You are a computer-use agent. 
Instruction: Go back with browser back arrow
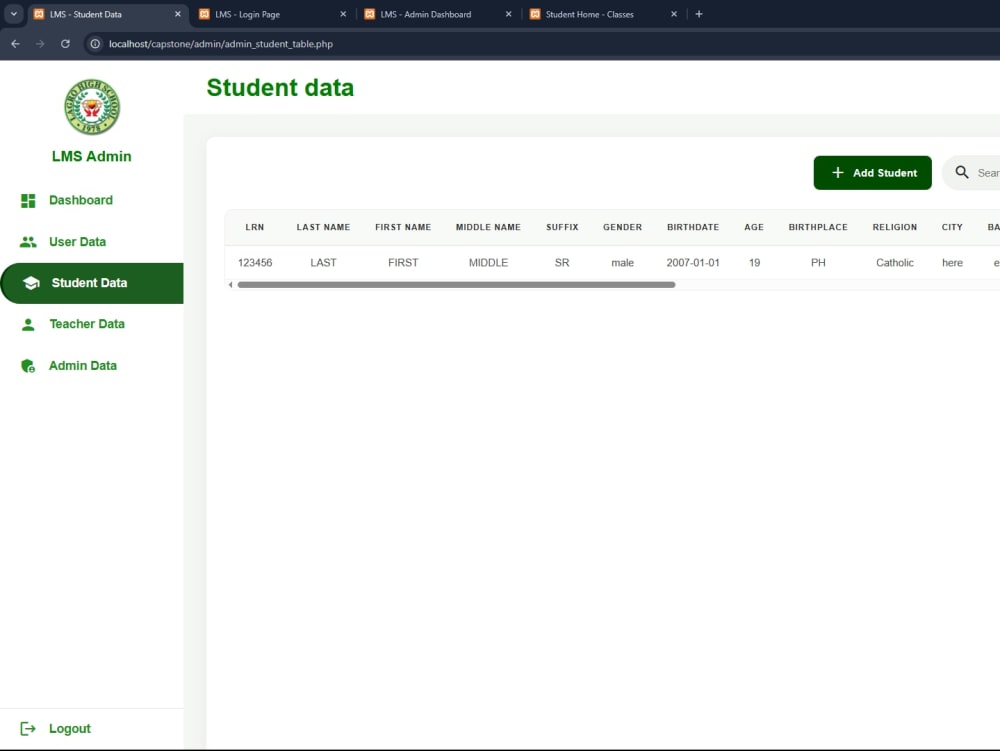(x=15, y=44)
